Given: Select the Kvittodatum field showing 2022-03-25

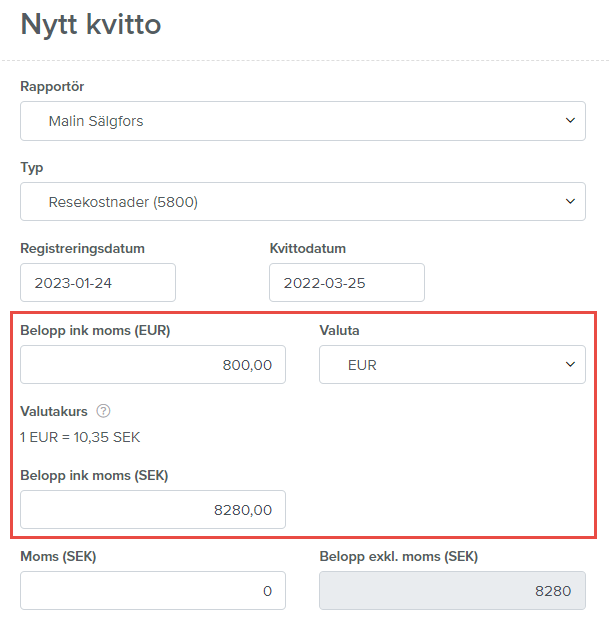Looking at the screenshot, I should point(346,283).
